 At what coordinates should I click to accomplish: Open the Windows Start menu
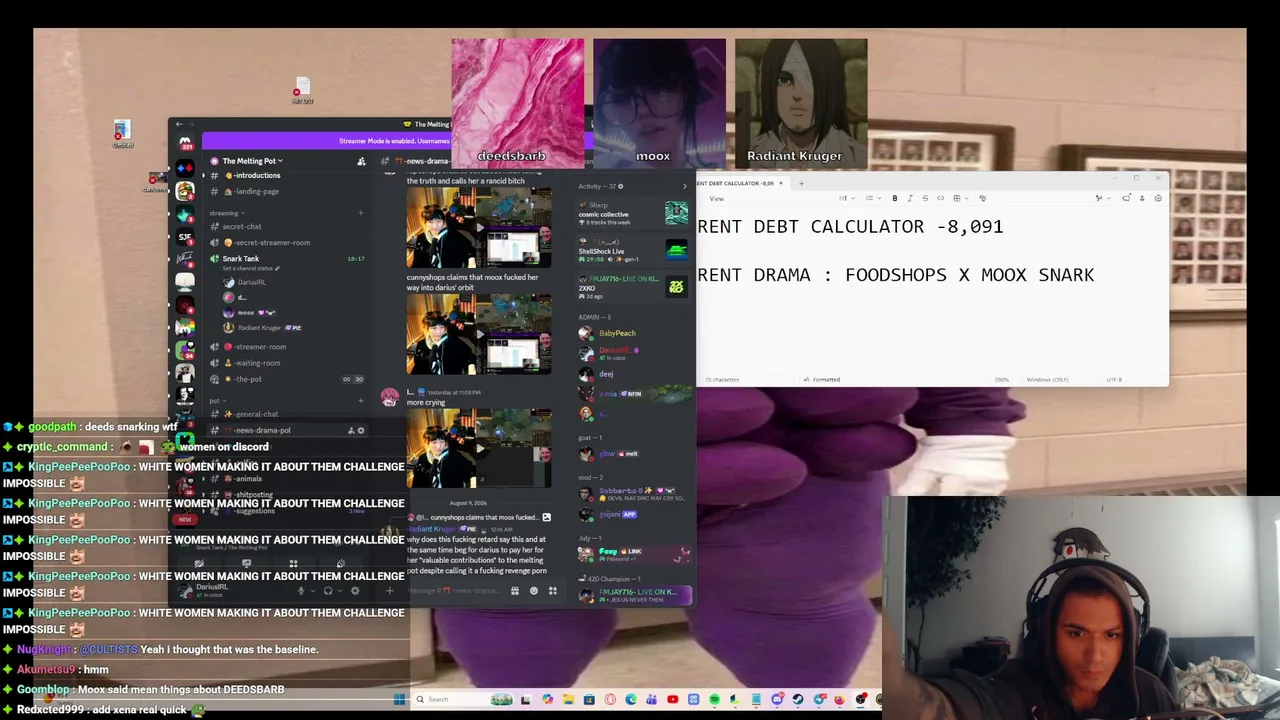(400, 700)
